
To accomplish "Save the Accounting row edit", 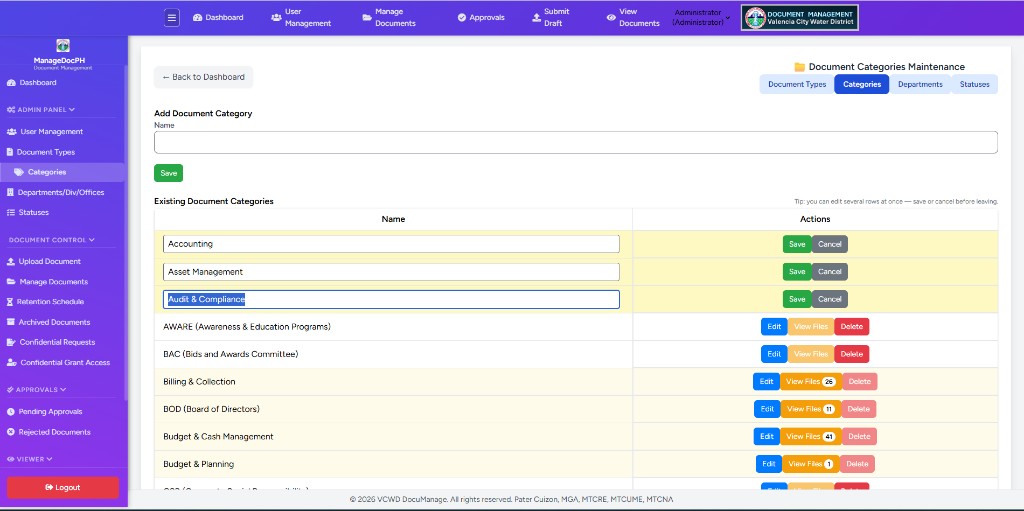I will pos(797,244).
